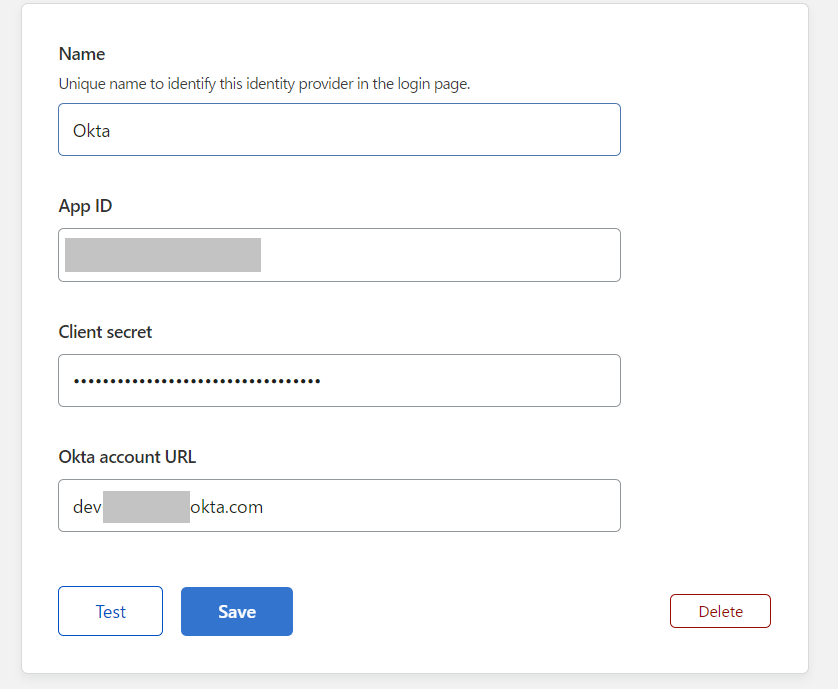Test the identity provider configuration

pos(111,611)
